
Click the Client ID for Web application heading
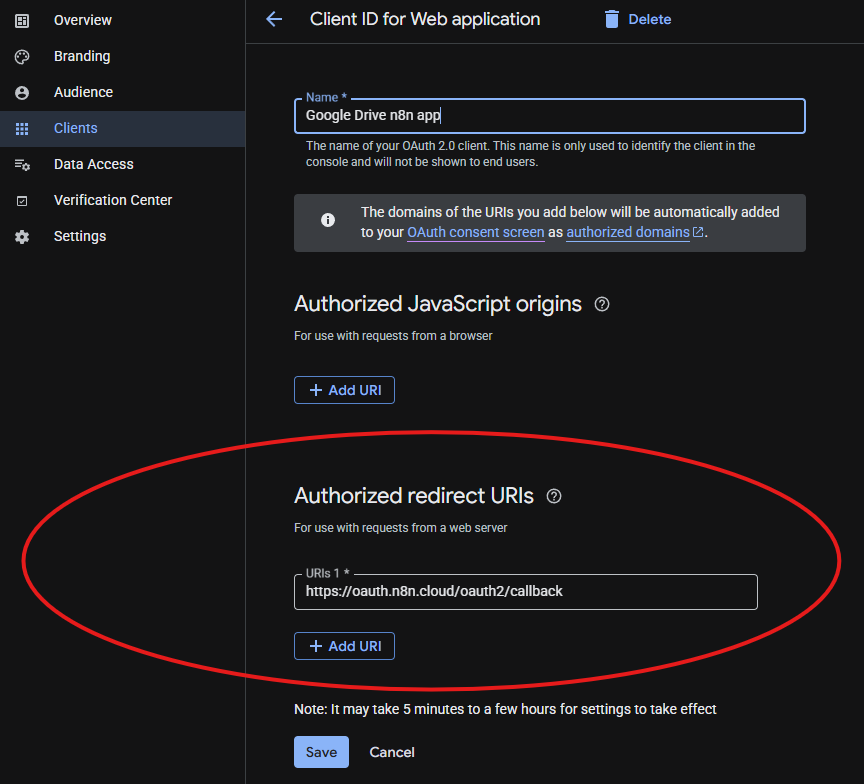425,19
